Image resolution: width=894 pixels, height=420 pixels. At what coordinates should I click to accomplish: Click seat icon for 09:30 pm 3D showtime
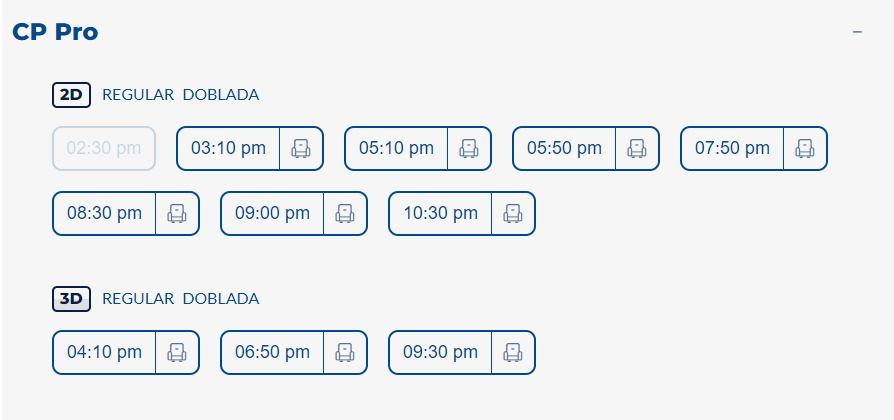coord(513,352)
